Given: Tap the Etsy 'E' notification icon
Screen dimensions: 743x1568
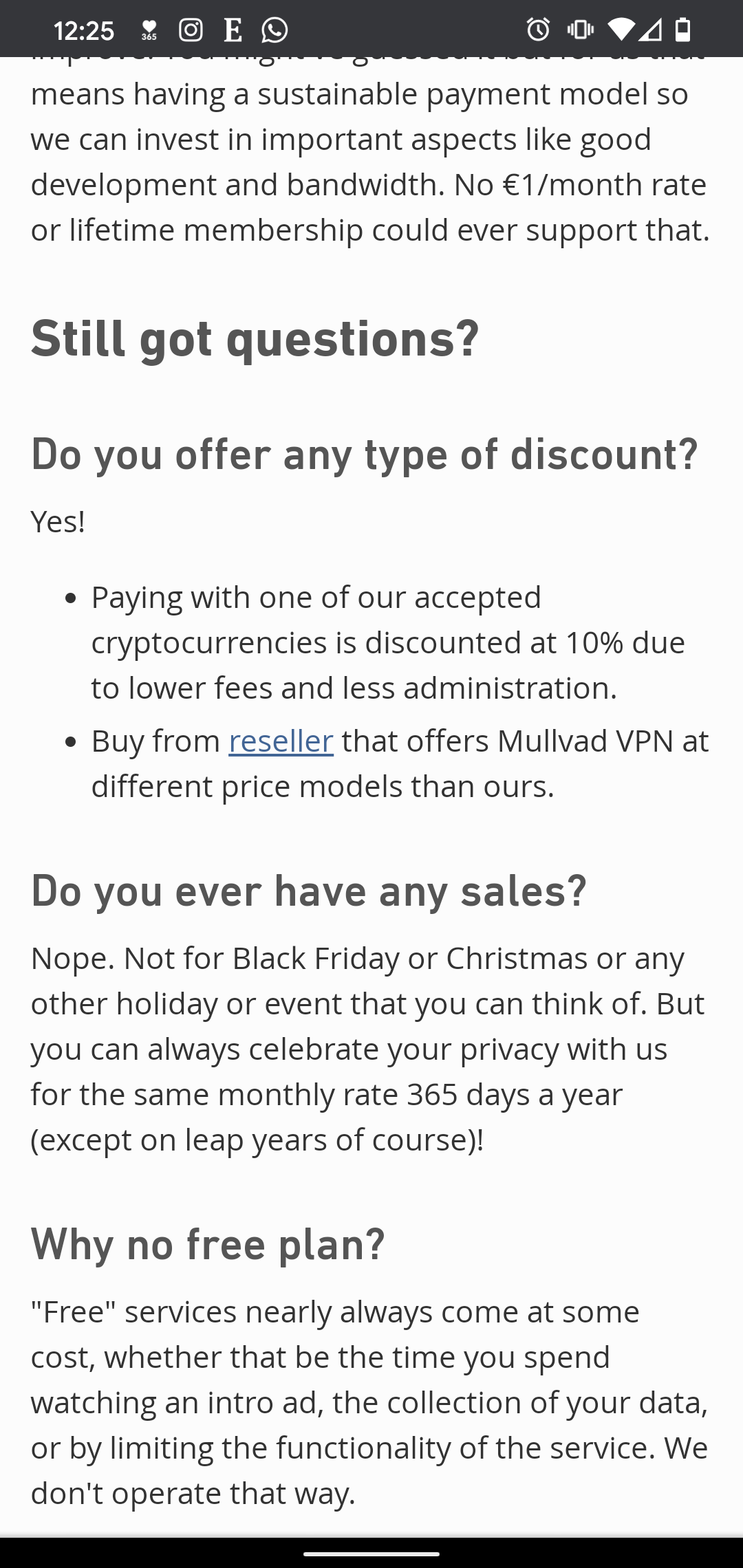Looking at the screenshot, I should (x=233, y=30).
